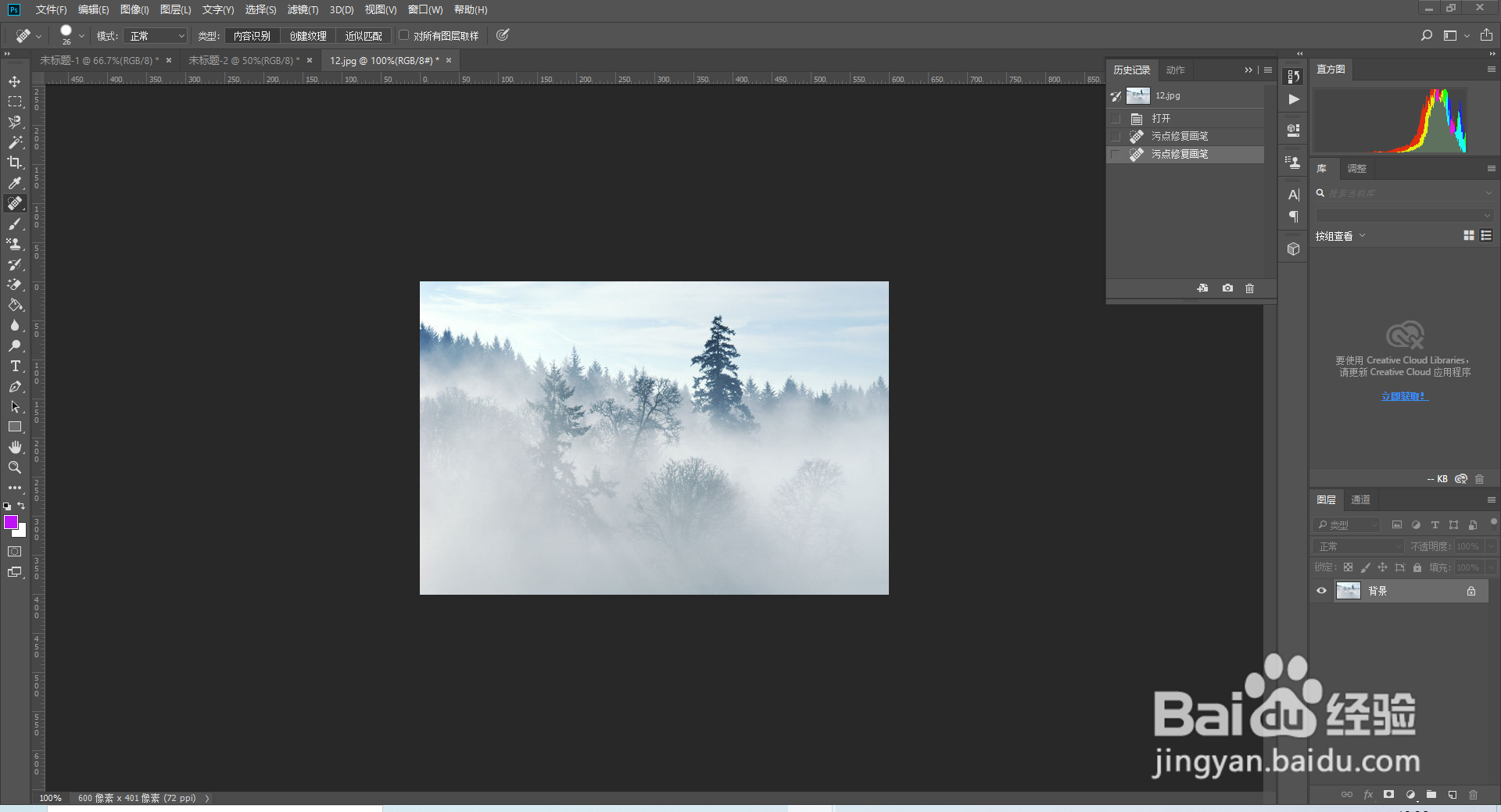Switch to 未标题-1 document tab
The width and height of the screenshot is (1501, 812).
(99, 60)
